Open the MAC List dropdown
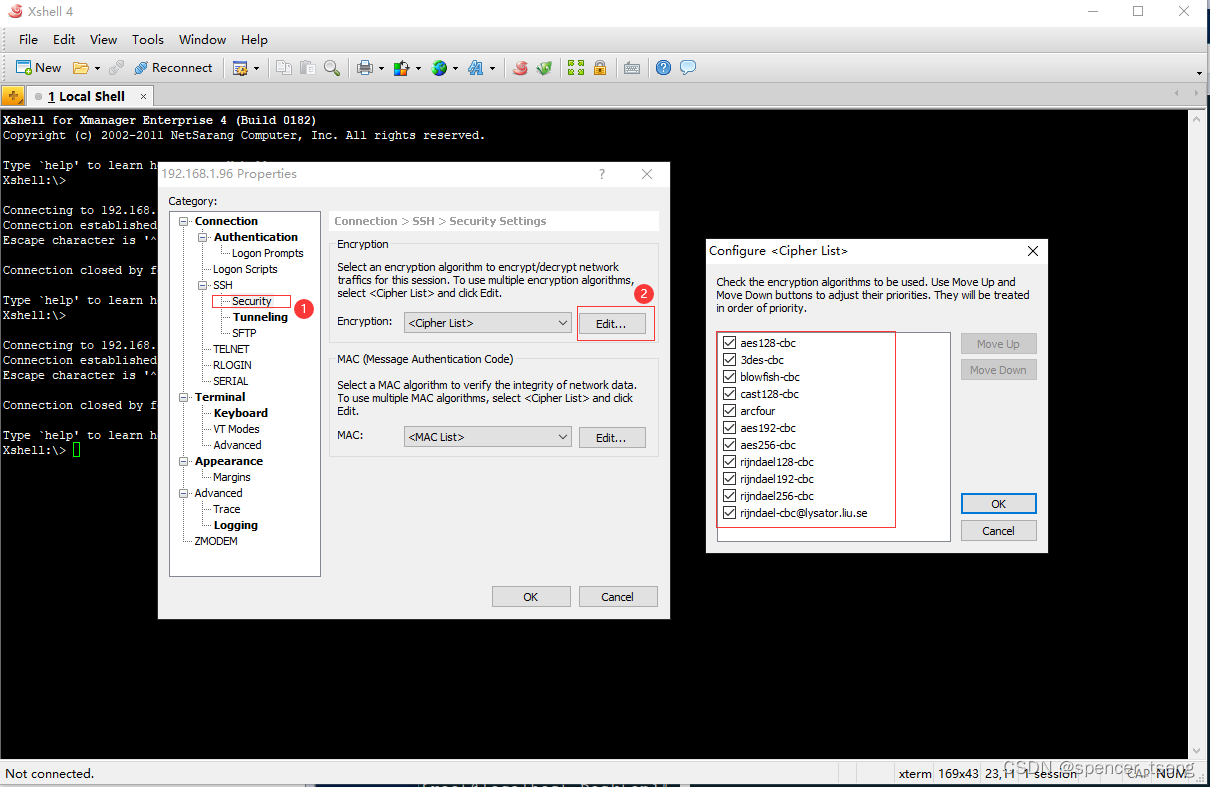 pyautogui.click(x=487, y=437)
